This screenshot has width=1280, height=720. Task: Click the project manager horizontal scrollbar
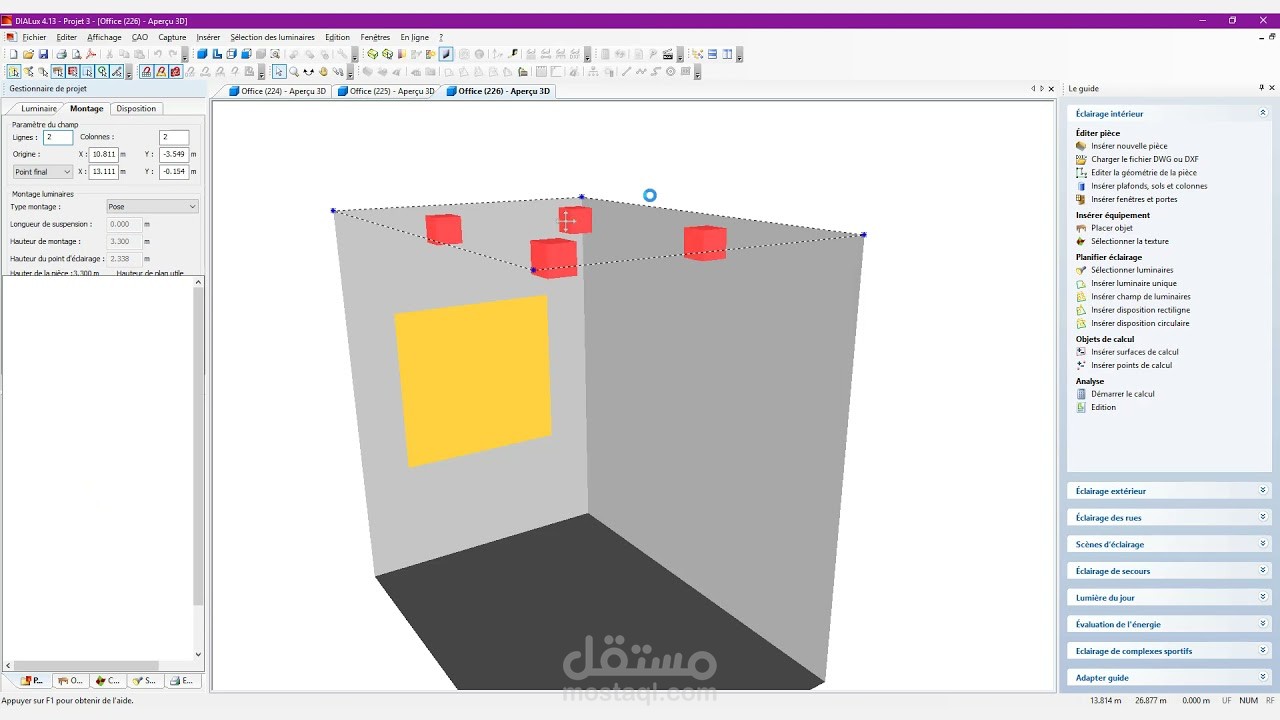[87, 666]
